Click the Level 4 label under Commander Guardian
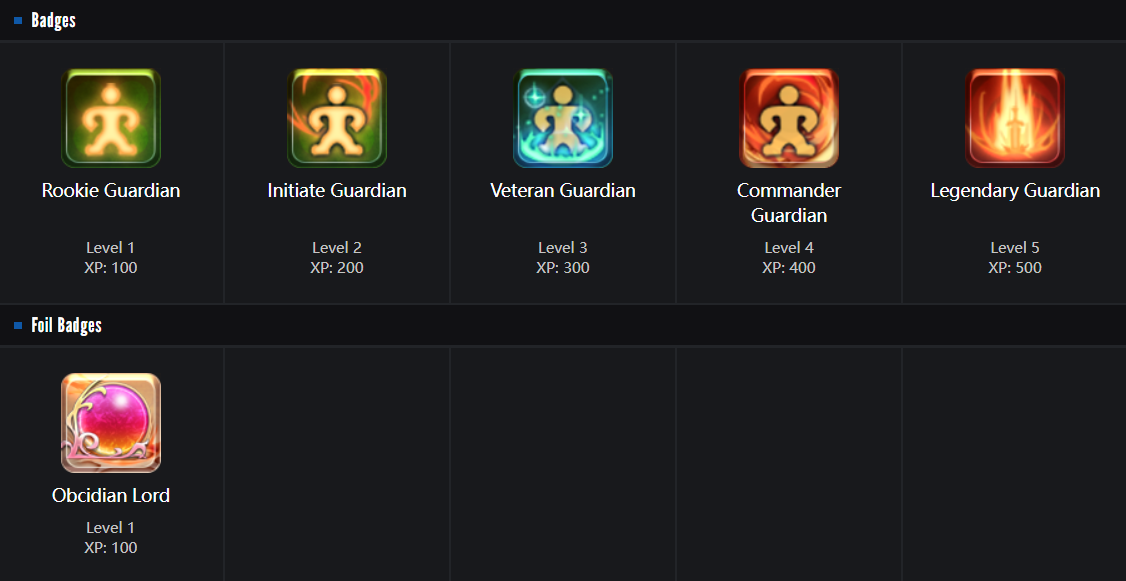1126x581 pixels. tap(789, 248)
